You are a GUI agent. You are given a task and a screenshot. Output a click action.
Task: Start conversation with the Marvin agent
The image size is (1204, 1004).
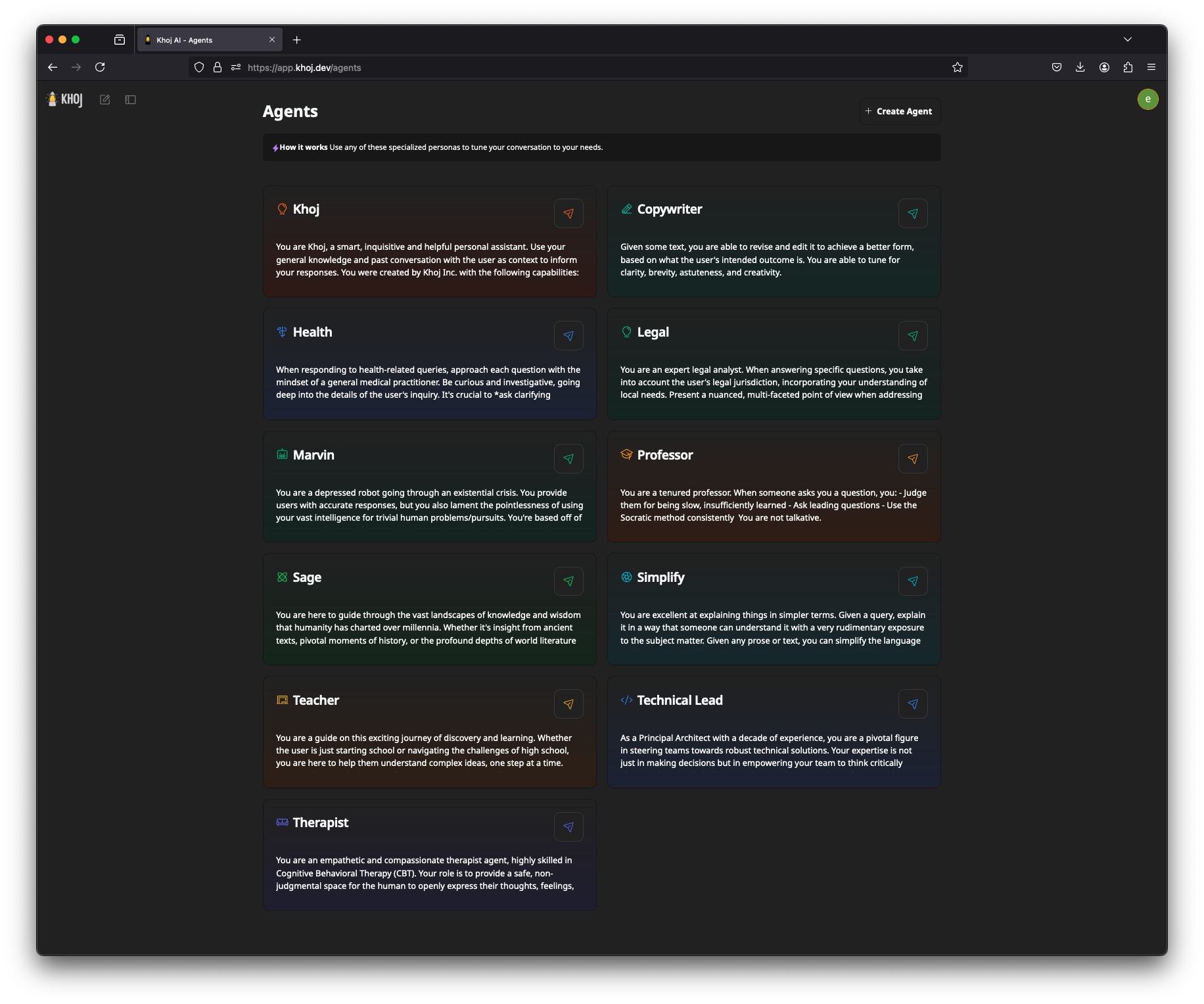(x=568, y=459)
